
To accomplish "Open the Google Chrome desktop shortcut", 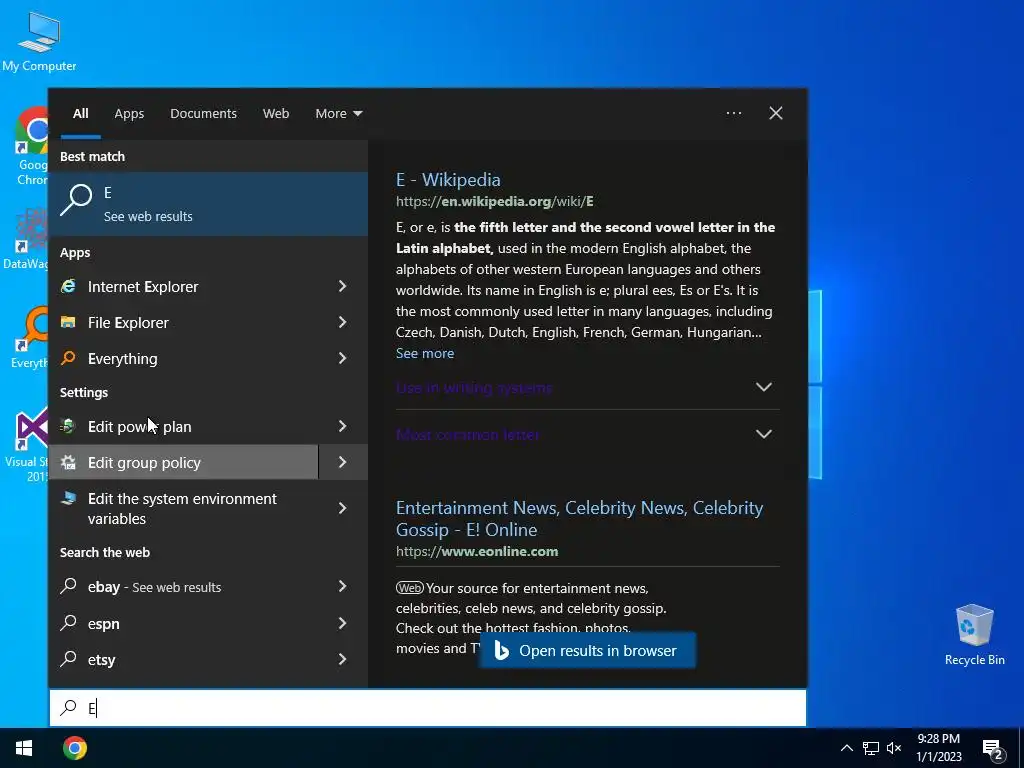I will [31, 147].
